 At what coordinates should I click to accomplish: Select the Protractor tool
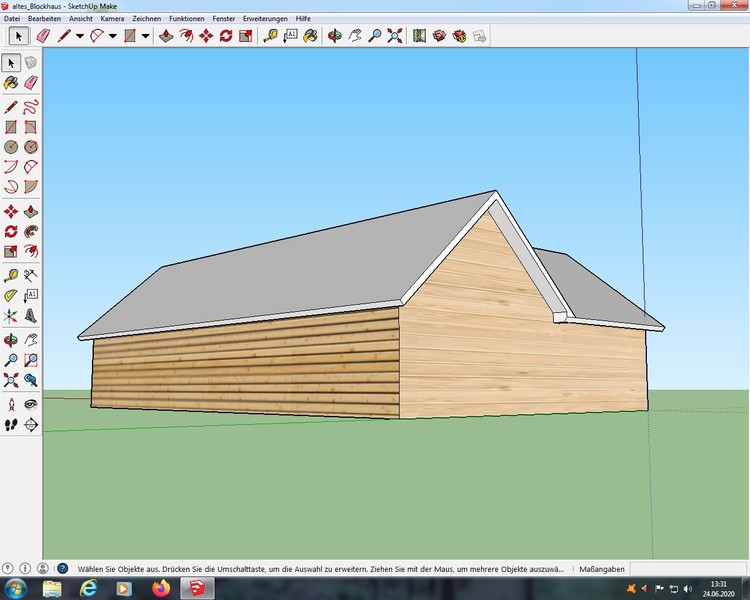[x=11, y=295]
